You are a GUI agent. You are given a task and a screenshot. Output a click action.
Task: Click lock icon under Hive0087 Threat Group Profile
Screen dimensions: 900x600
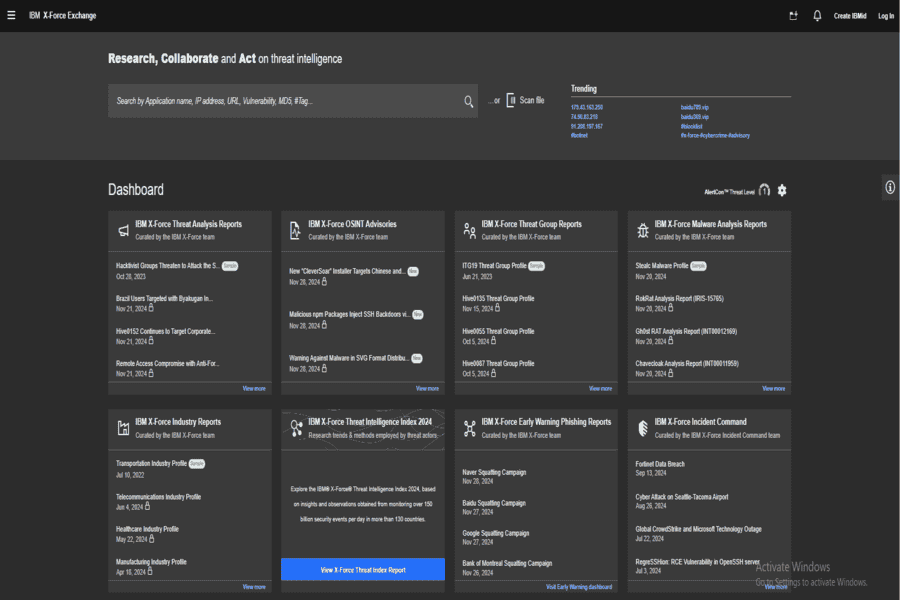click(493, 373)
